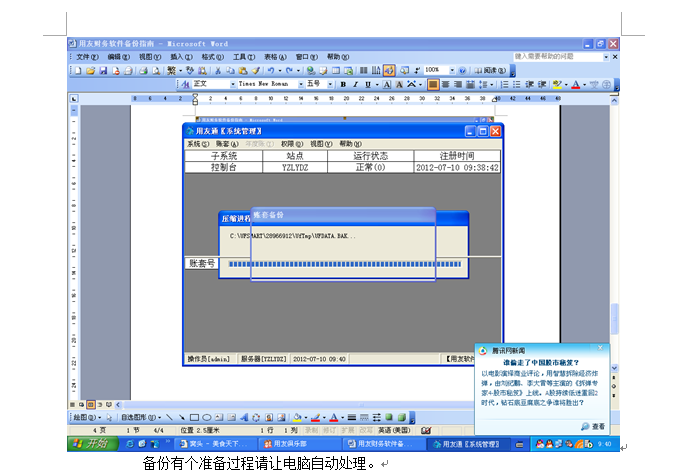Viewport: 699px width, 471px height.
Task: Increase the paragraph indent
Action: (x=542, y=84)
